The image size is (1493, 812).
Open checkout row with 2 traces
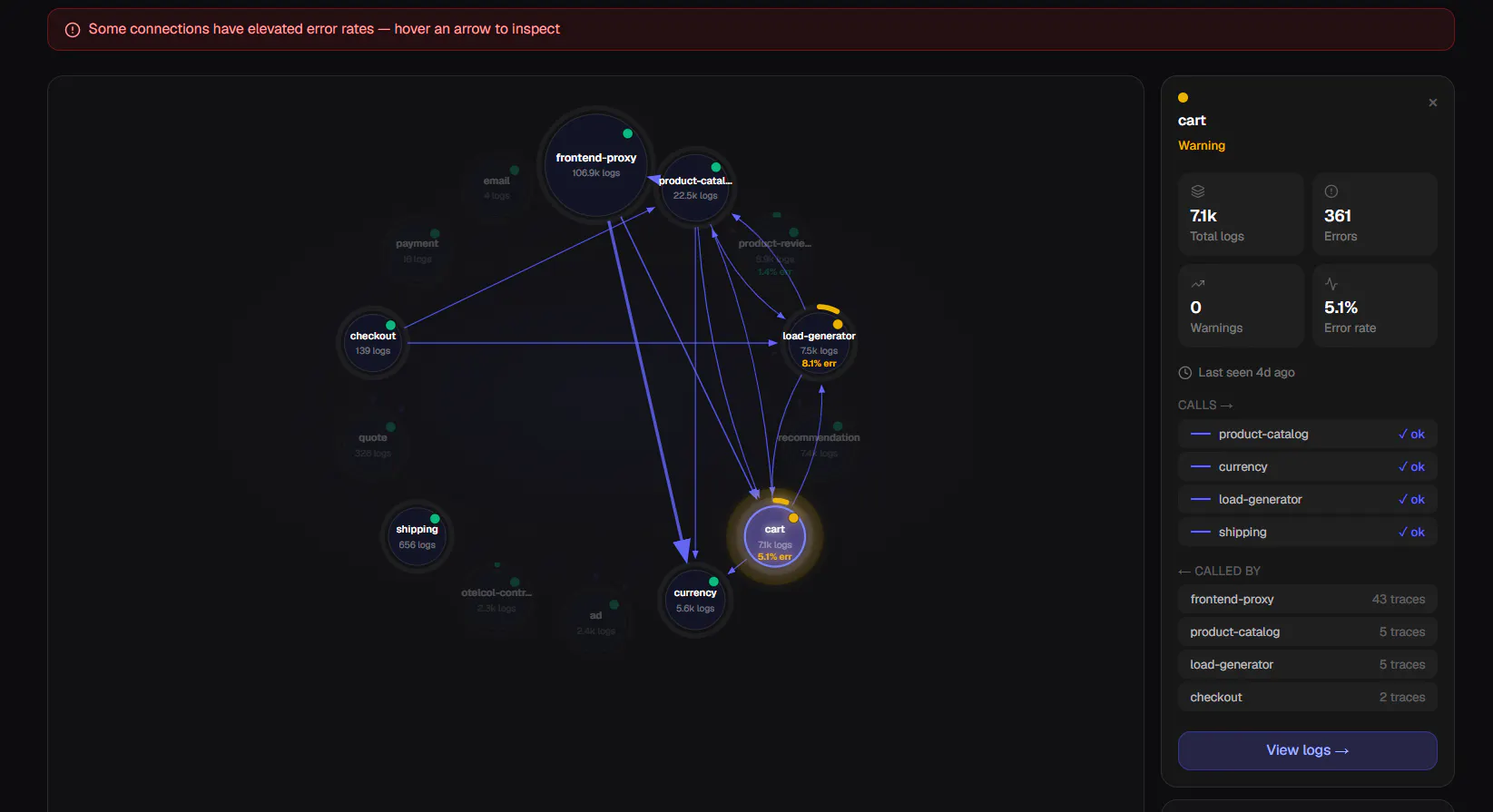click(x=1307, y=697)
